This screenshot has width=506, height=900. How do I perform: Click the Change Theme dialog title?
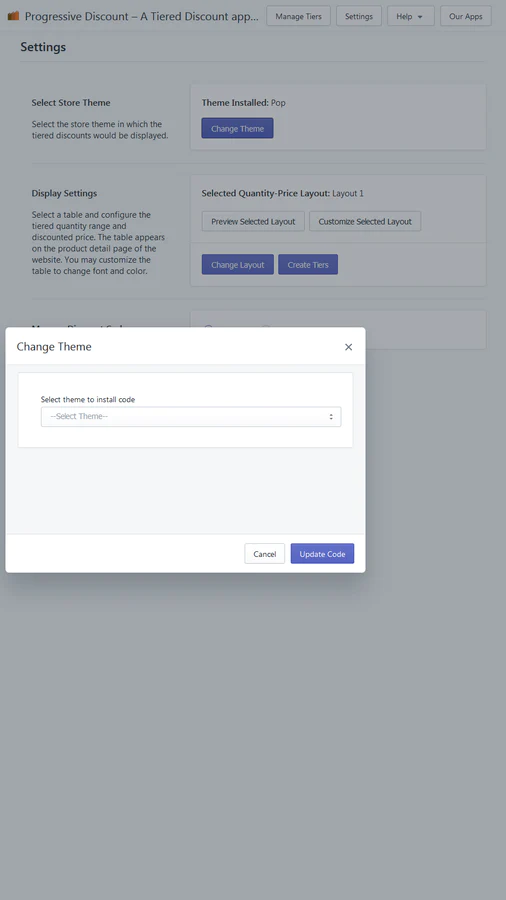(54, 347)
